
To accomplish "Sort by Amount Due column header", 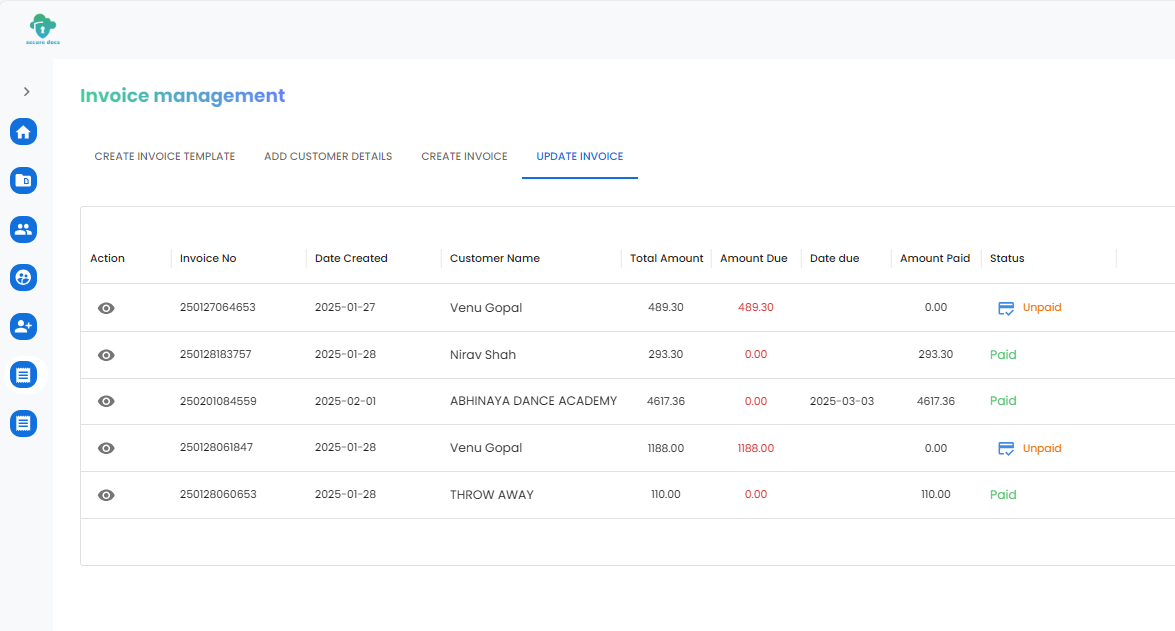I will coord(753,259).
